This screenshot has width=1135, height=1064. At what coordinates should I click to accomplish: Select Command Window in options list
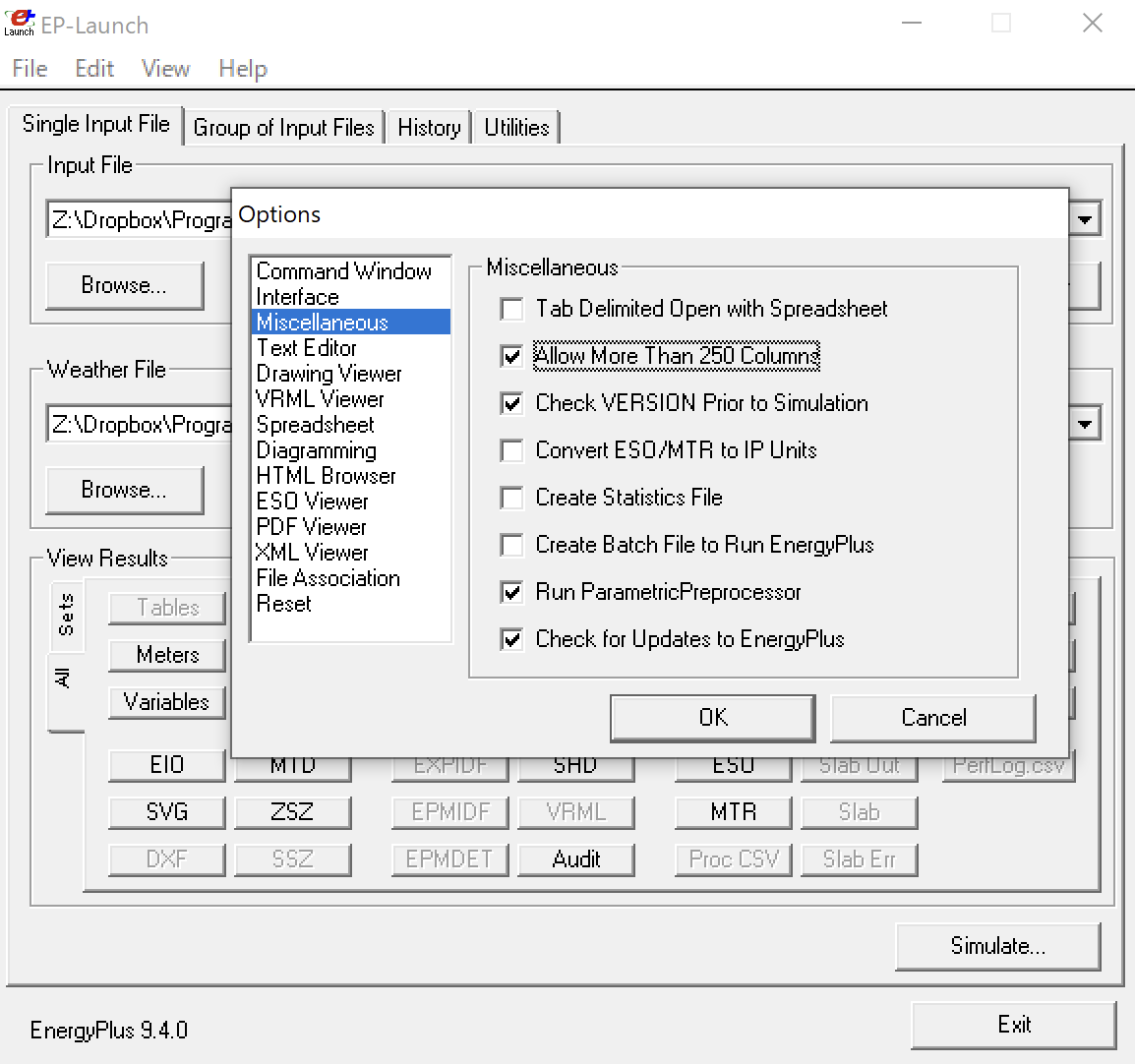click(351, 271)
